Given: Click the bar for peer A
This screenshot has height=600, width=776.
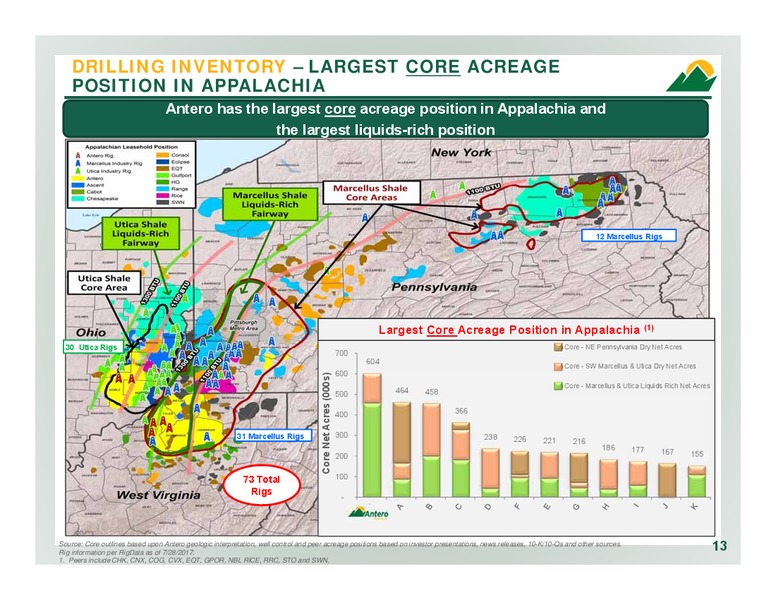Looking at the screenshot, I should (x=402, y=450).
